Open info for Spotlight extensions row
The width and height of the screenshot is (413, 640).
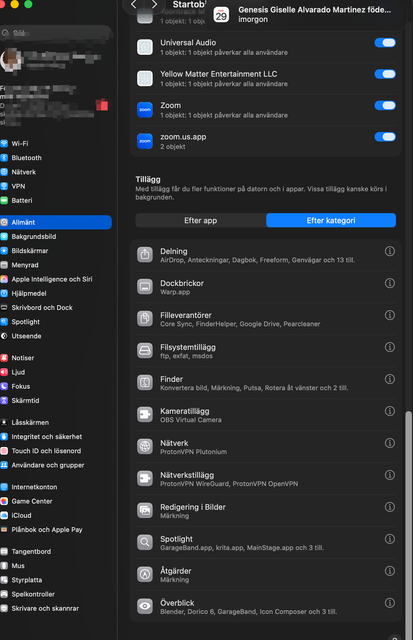(x=390, y=539)
